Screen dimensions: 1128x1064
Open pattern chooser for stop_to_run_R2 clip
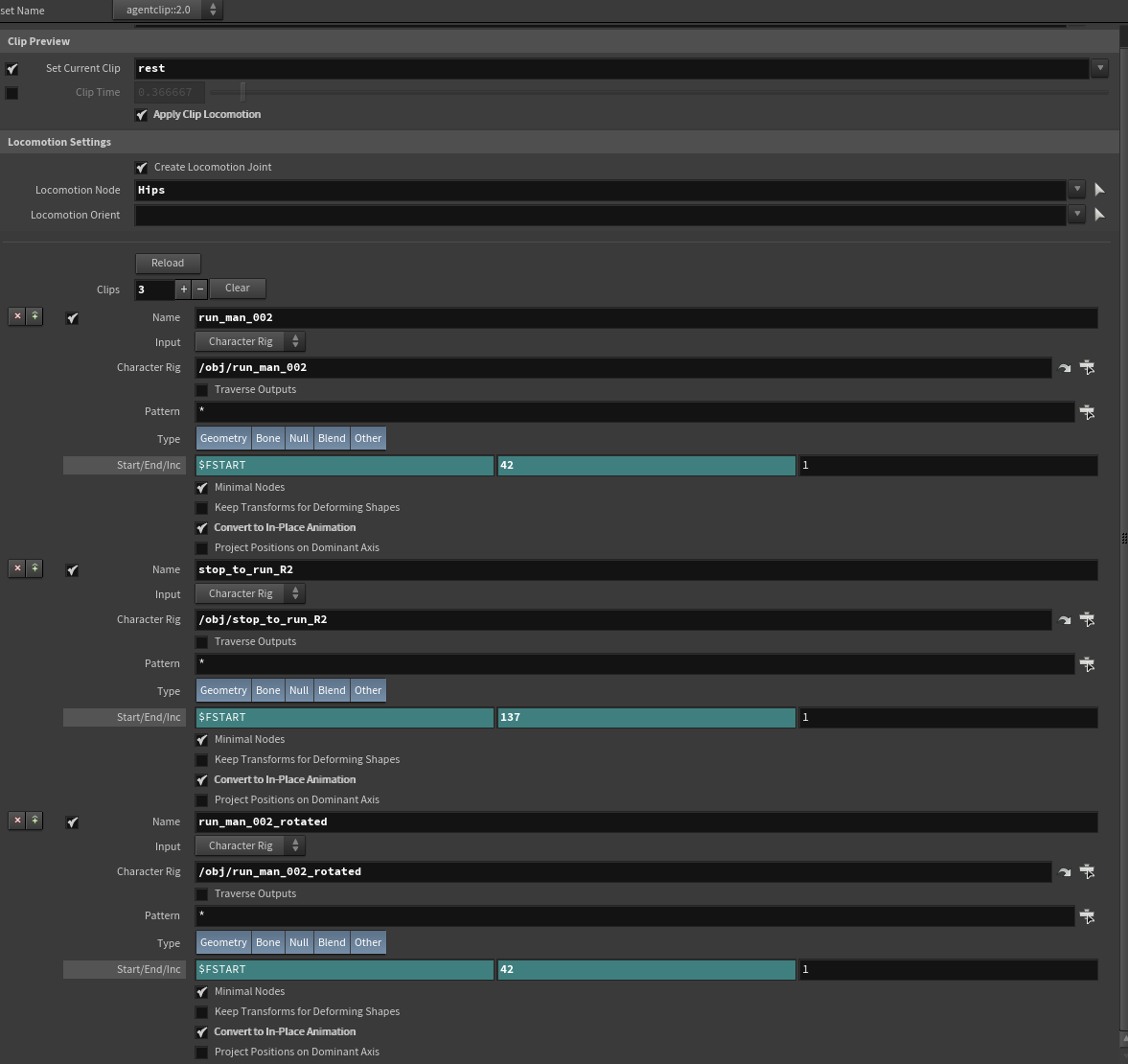click(x=1087, y=664)
